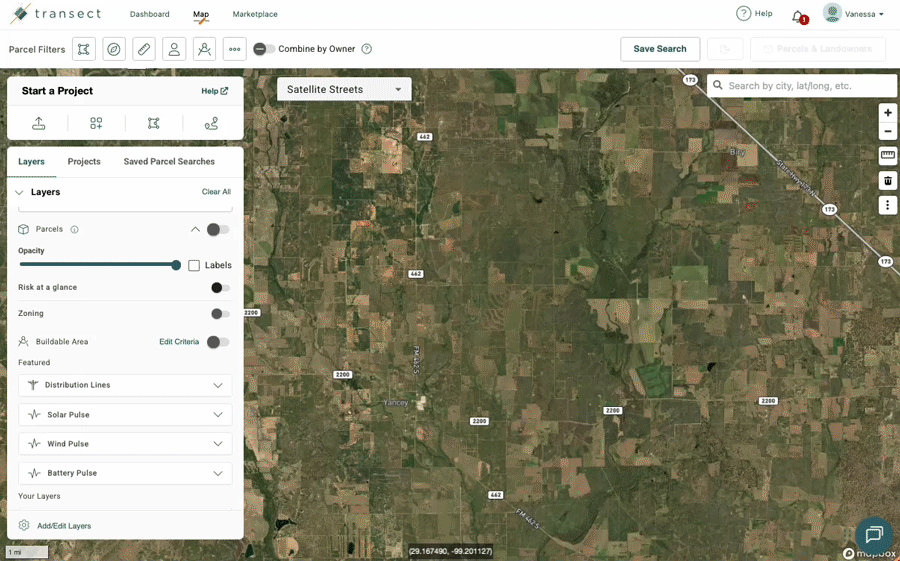
Task: Click the owner person parcel filter icon
Action: click(x=174, y=49)
